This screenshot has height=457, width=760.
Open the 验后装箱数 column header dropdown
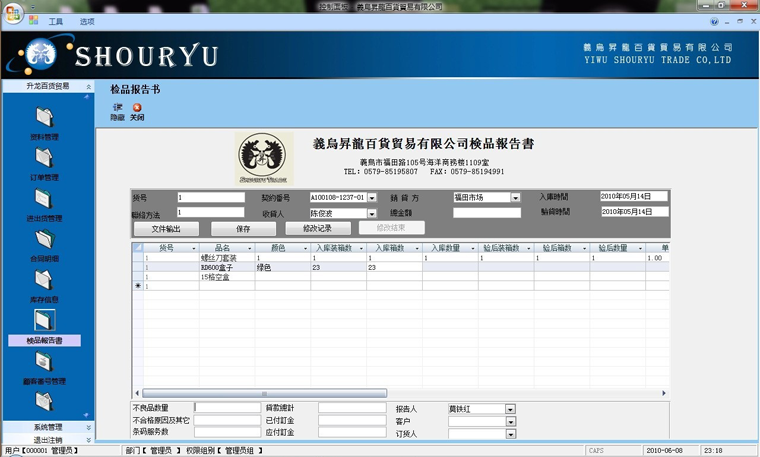pos(528,248)
